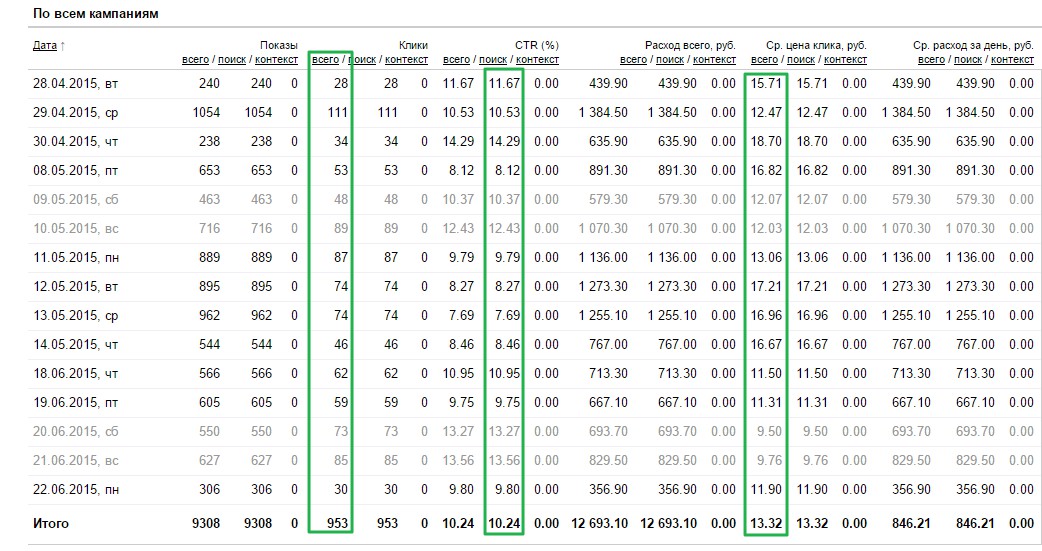Sort the table by the Дата column link
This screenshot has width=1042, height=551.
pos(45,45)
